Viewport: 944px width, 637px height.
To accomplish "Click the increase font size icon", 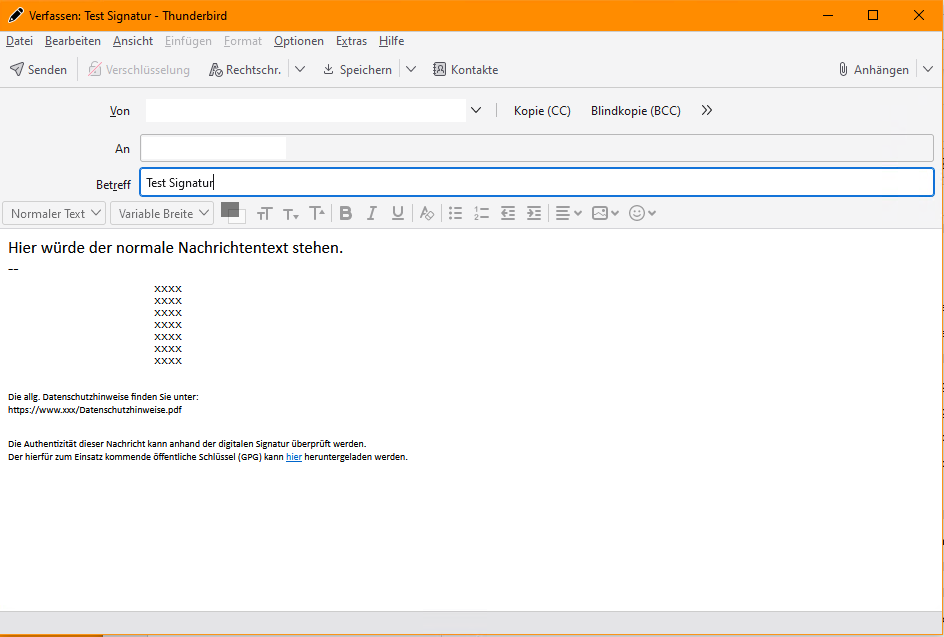I will tap(317, 213).
